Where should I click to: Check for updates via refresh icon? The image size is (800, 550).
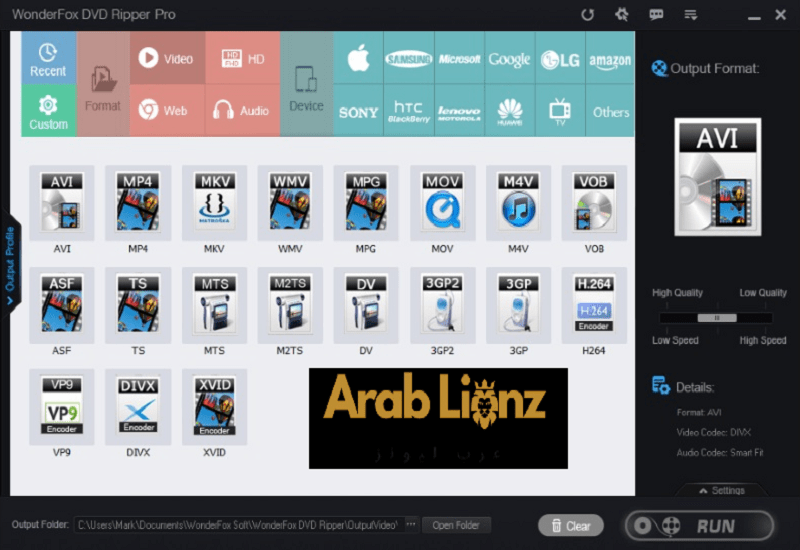click(x=588, y=14)
